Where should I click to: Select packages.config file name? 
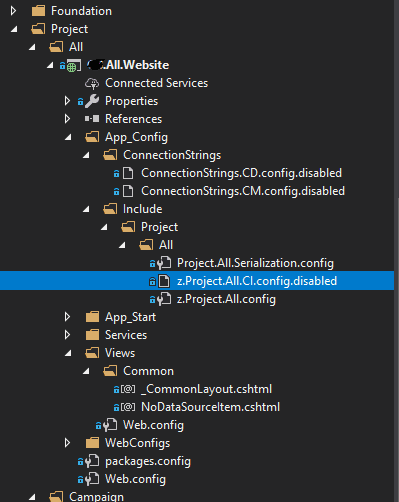pos(148,461)
